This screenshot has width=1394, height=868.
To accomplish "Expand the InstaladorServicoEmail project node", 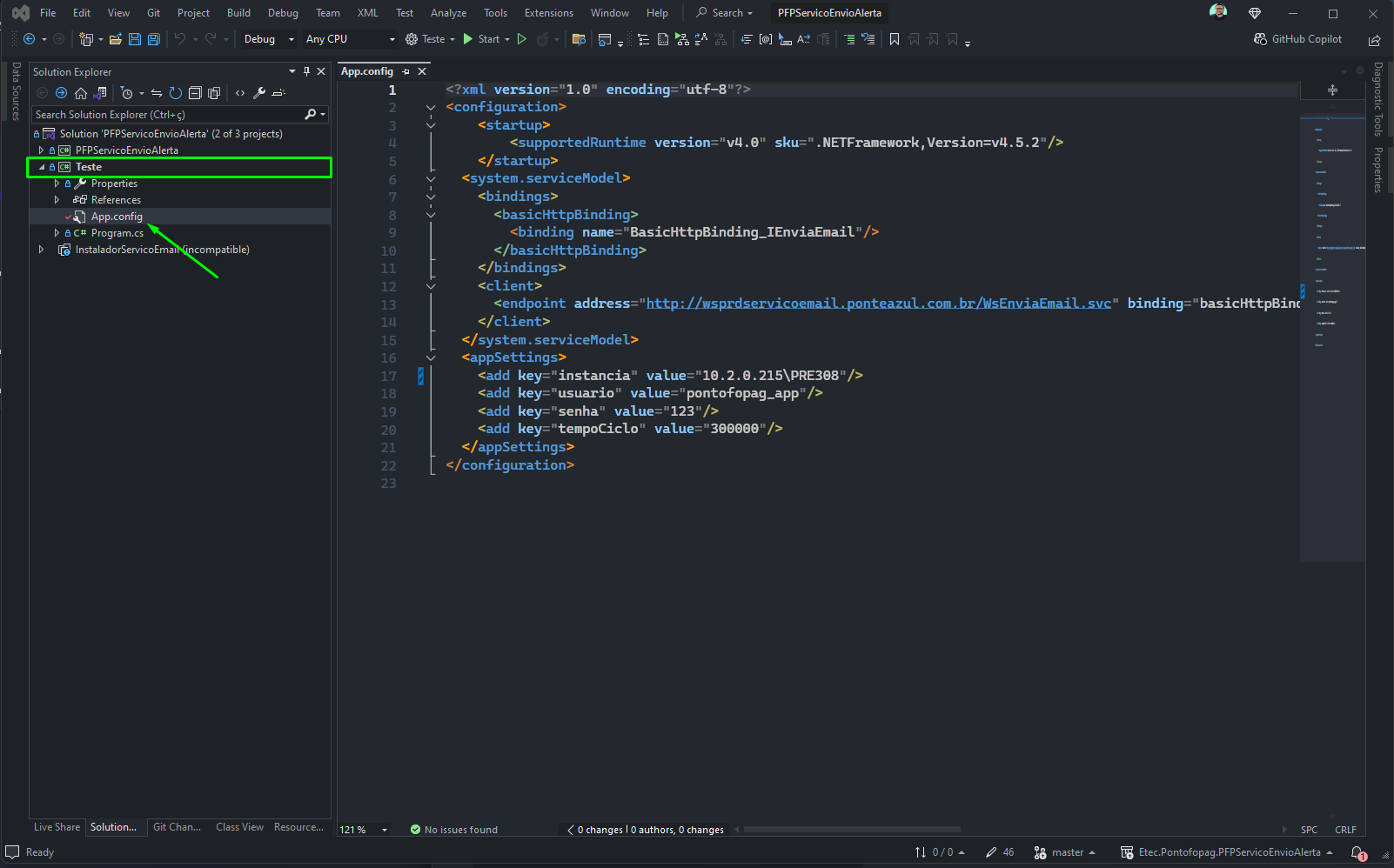I will coord(41,250).
